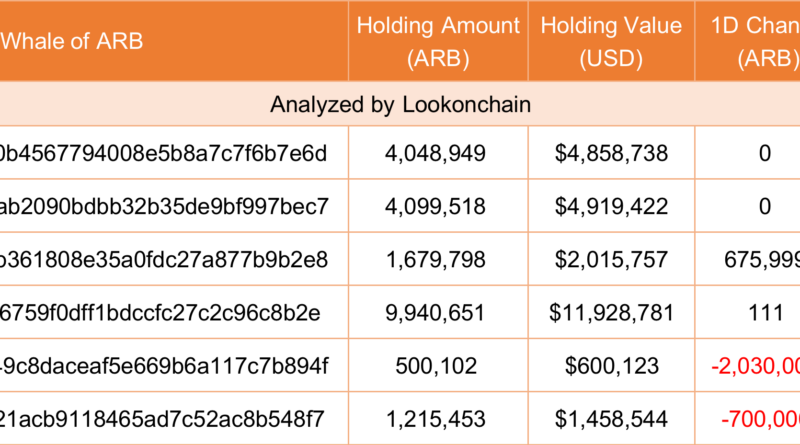Open wallet address ending in c96c8b2e
Image resolution: width=800 pixels, height=445 pixels.
160,313
